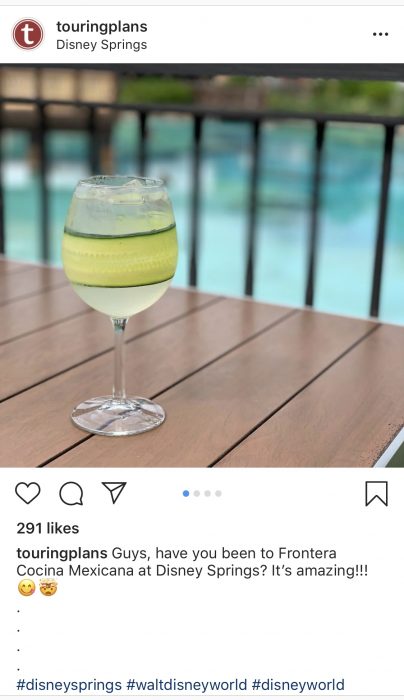
Task: Share post with paper plane icon
Action: coord(114,492)
